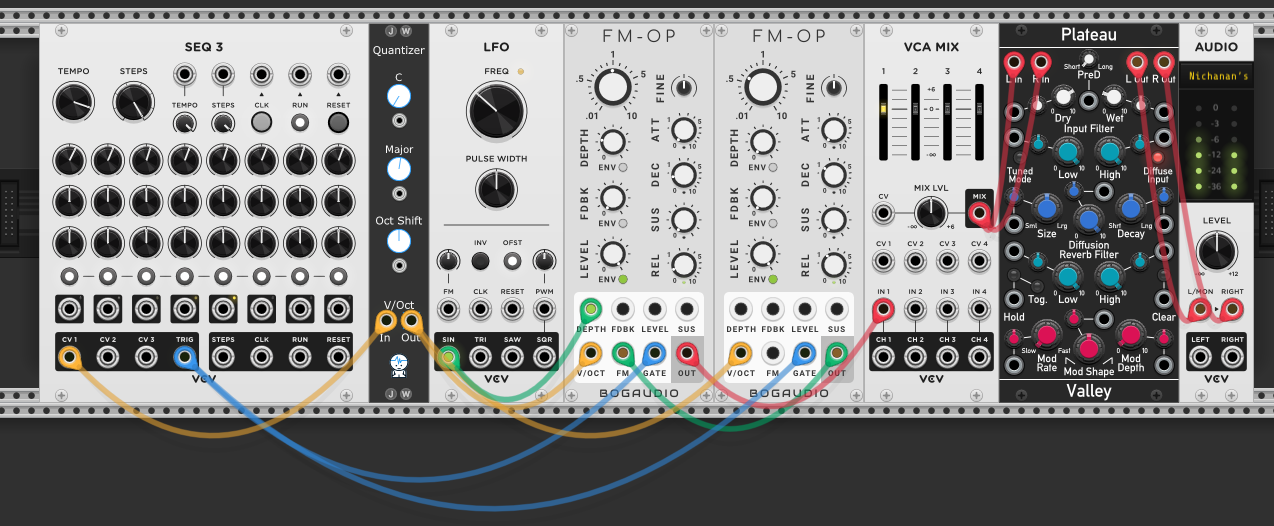Viewport: 1274px width, 526px height.
Task: Click the Plateau Size knob
Action: (1047, 208)
